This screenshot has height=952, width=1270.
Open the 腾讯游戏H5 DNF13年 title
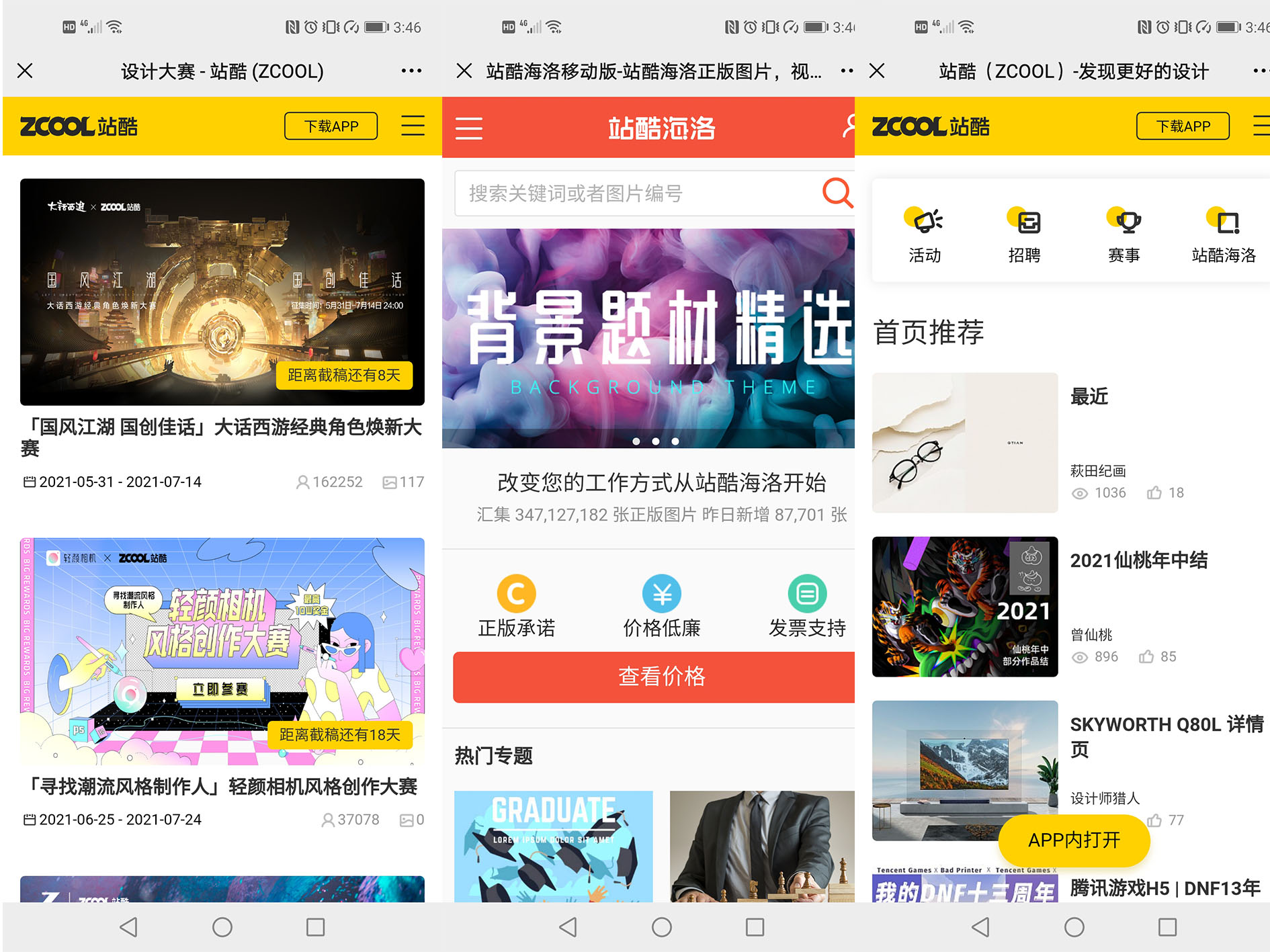pyautogui.click(x=1165, y=888)
